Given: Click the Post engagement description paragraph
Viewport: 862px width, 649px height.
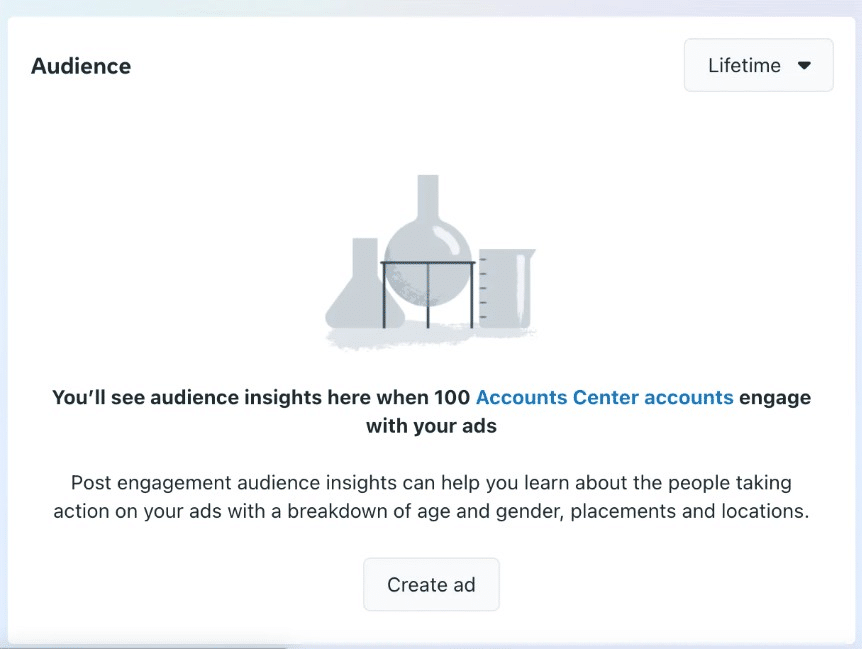Looking at the screenshot, I should click(431, 497).
